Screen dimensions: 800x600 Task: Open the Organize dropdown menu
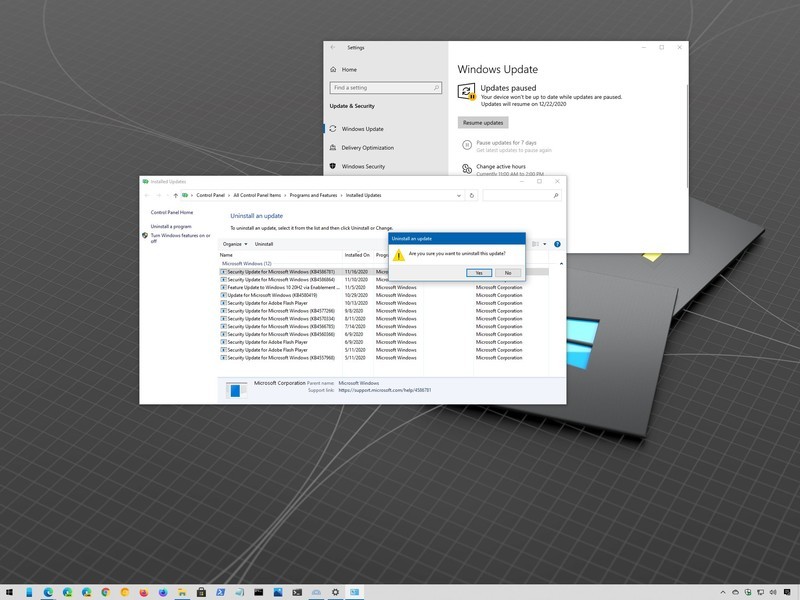point(235,244)
